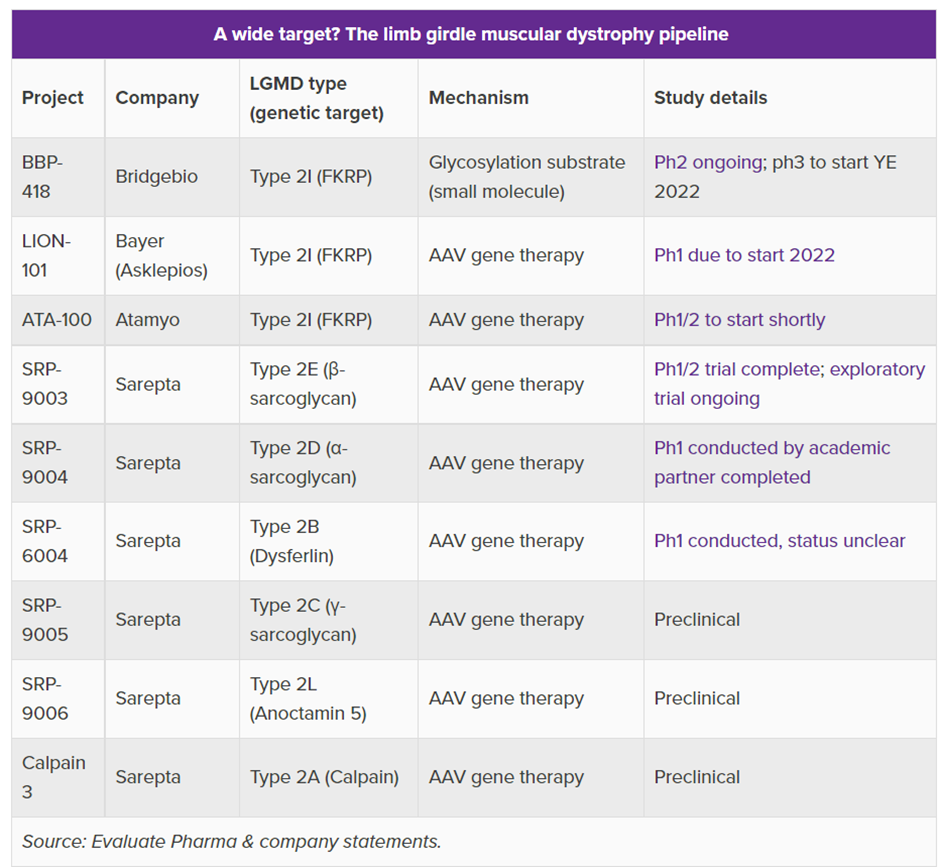Open the 'exploratory trial ongoing' link
The width and height of the screenshot is (940, 867).
tap(790, 384)
